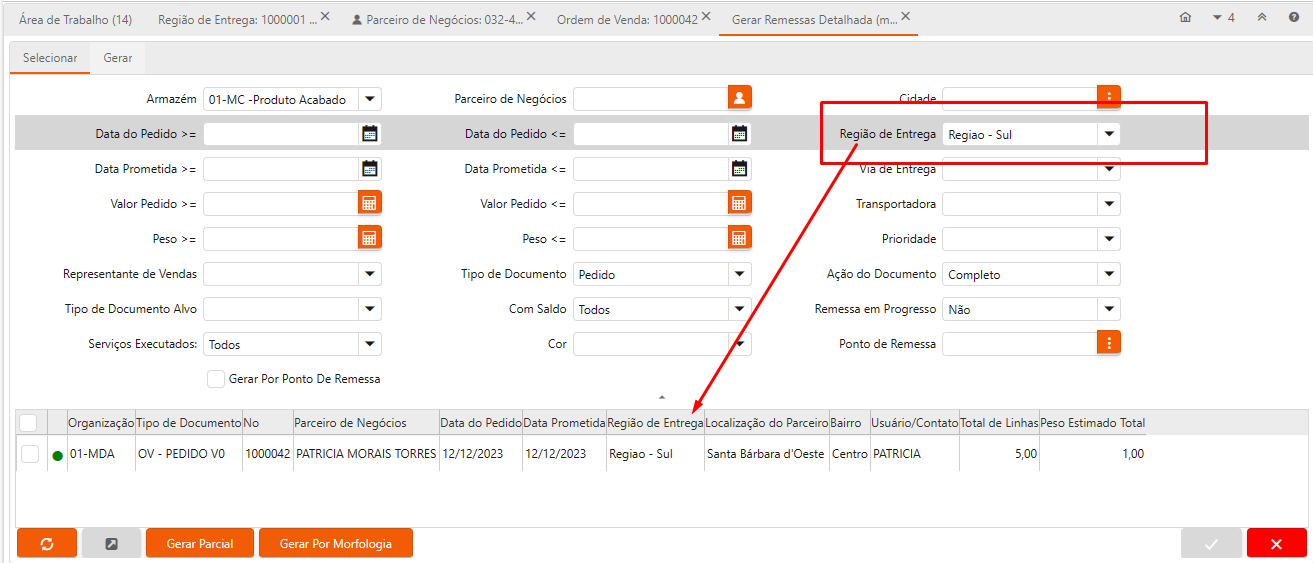The width and height of the screenshot is (1313, 563).
Task: Open Ponto de Remessa lookup button
Action: tap(1108, 344)
